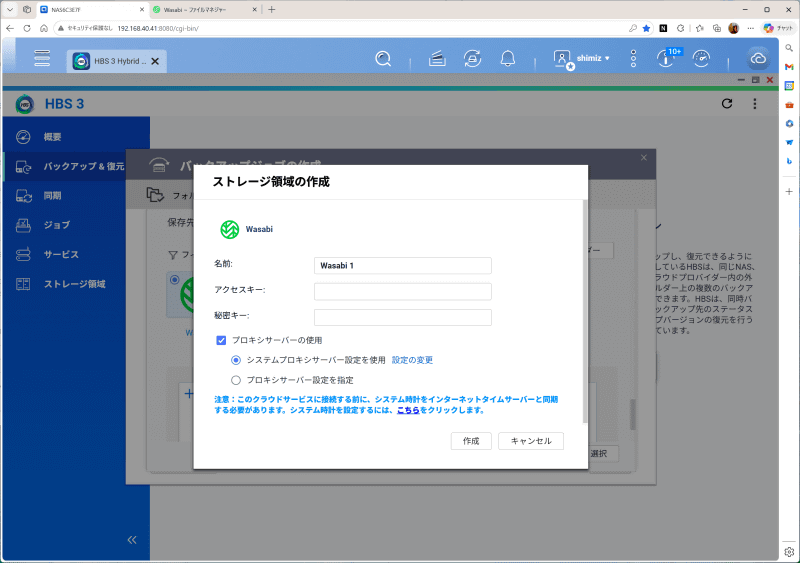Open a new browser tab
The width and height of the screenshot is (800, 563).
(x=271, y=10)
